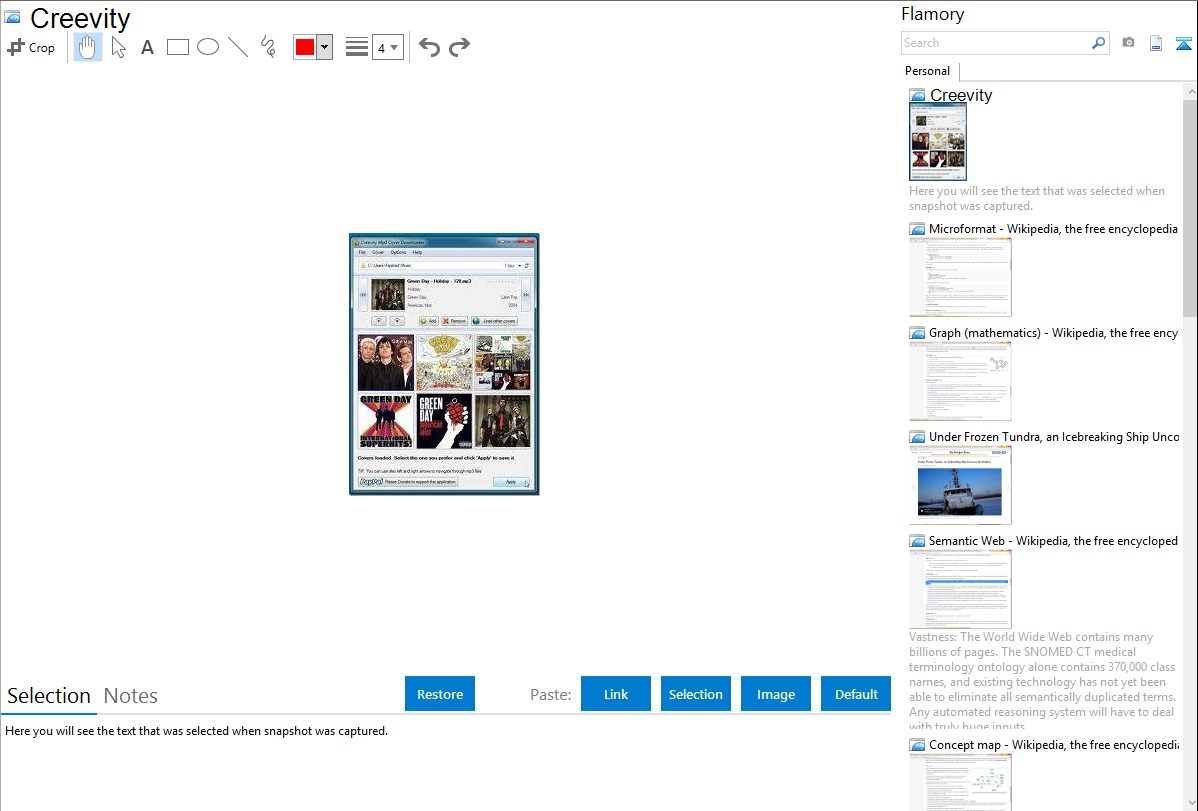Click the sidebar scroll-down arrow
Screen dimensions: 1198x811
tap(1191, 803)
